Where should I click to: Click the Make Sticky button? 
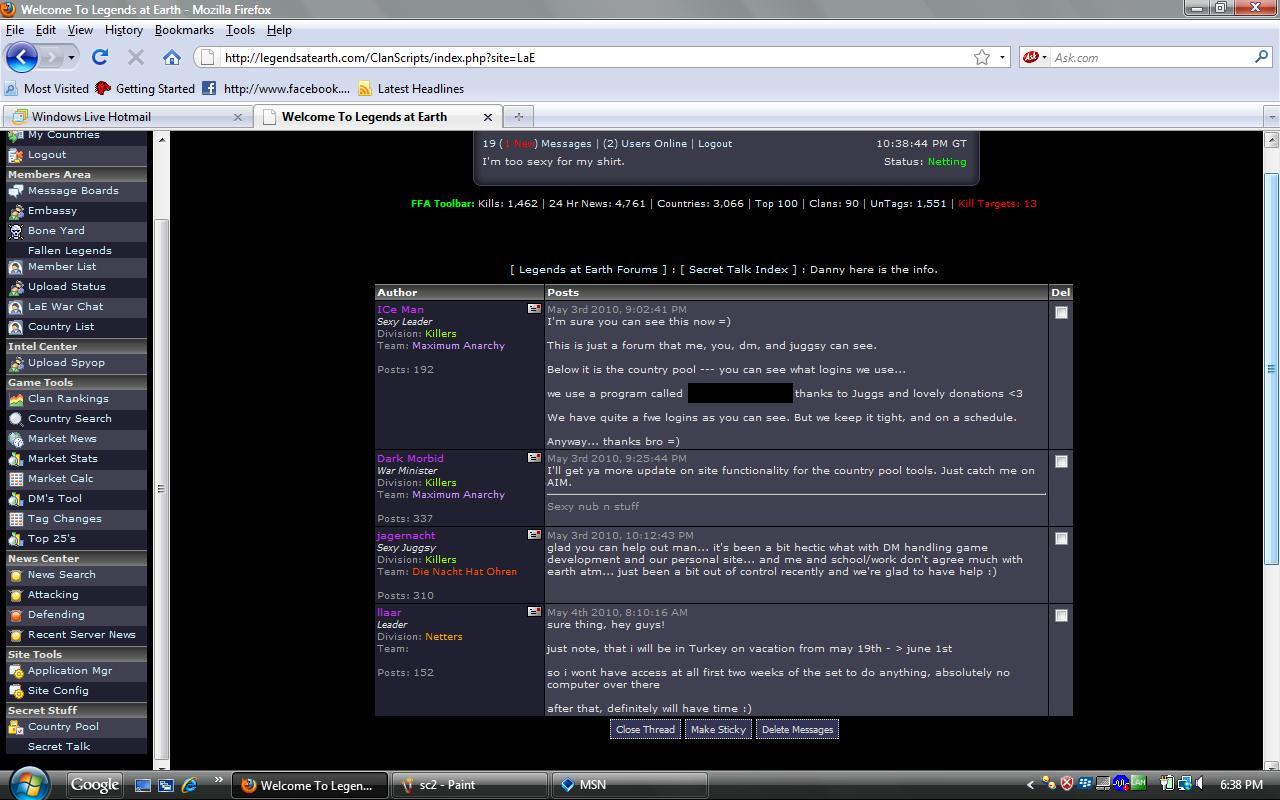coord(718,730)
